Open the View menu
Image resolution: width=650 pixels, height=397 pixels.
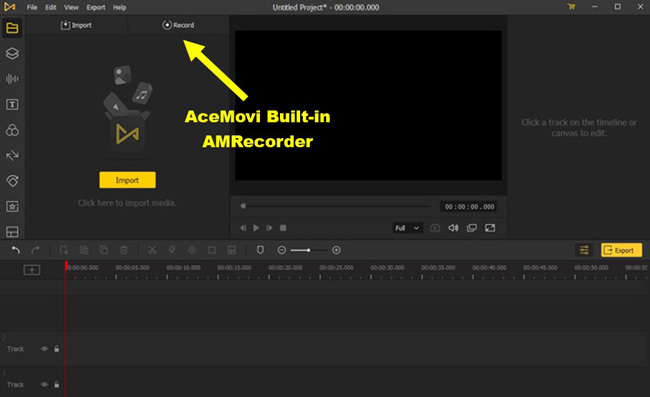(71, 7)
